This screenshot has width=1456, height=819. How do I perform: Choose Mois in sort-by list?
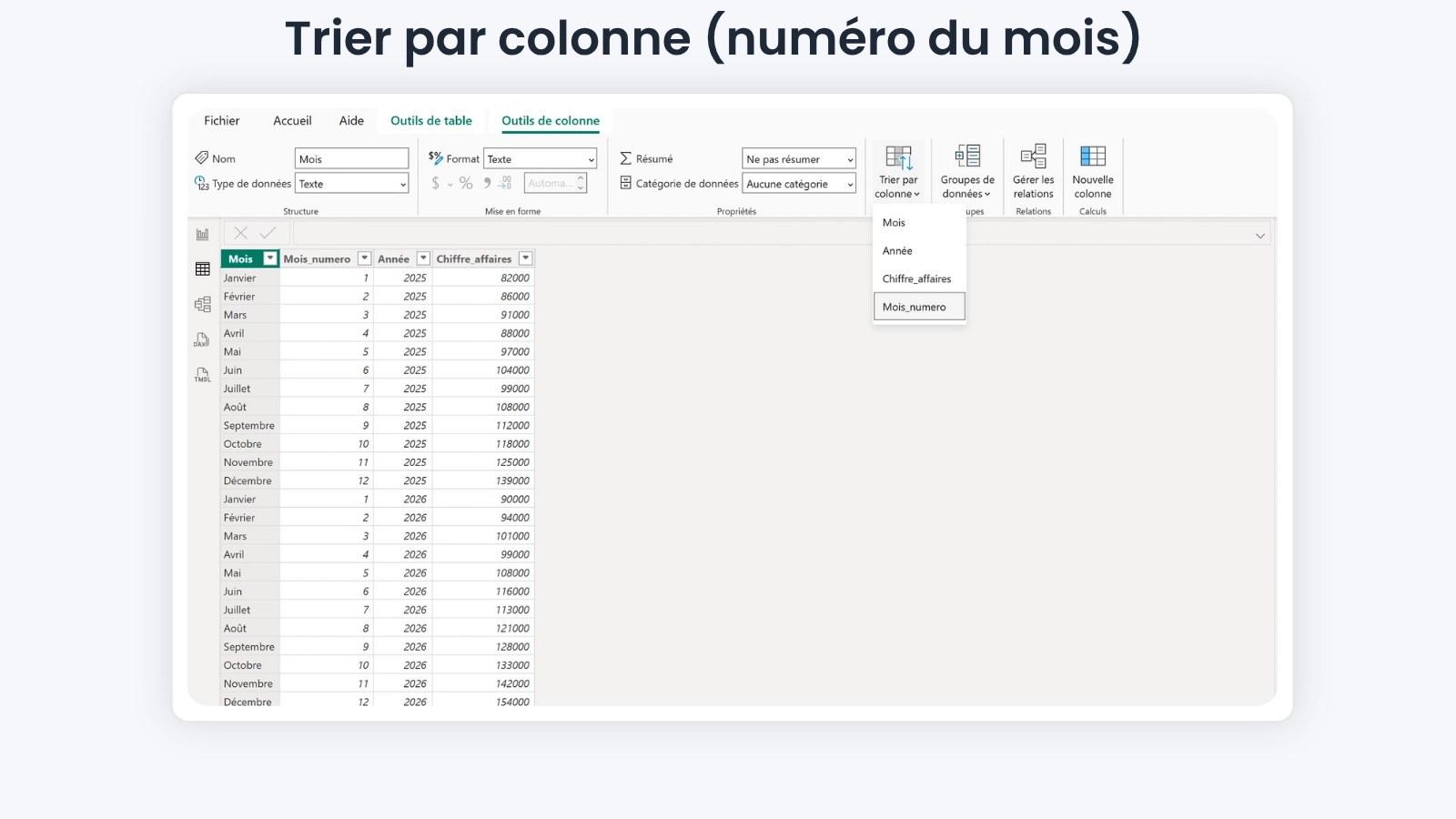[x=919, y=223]
